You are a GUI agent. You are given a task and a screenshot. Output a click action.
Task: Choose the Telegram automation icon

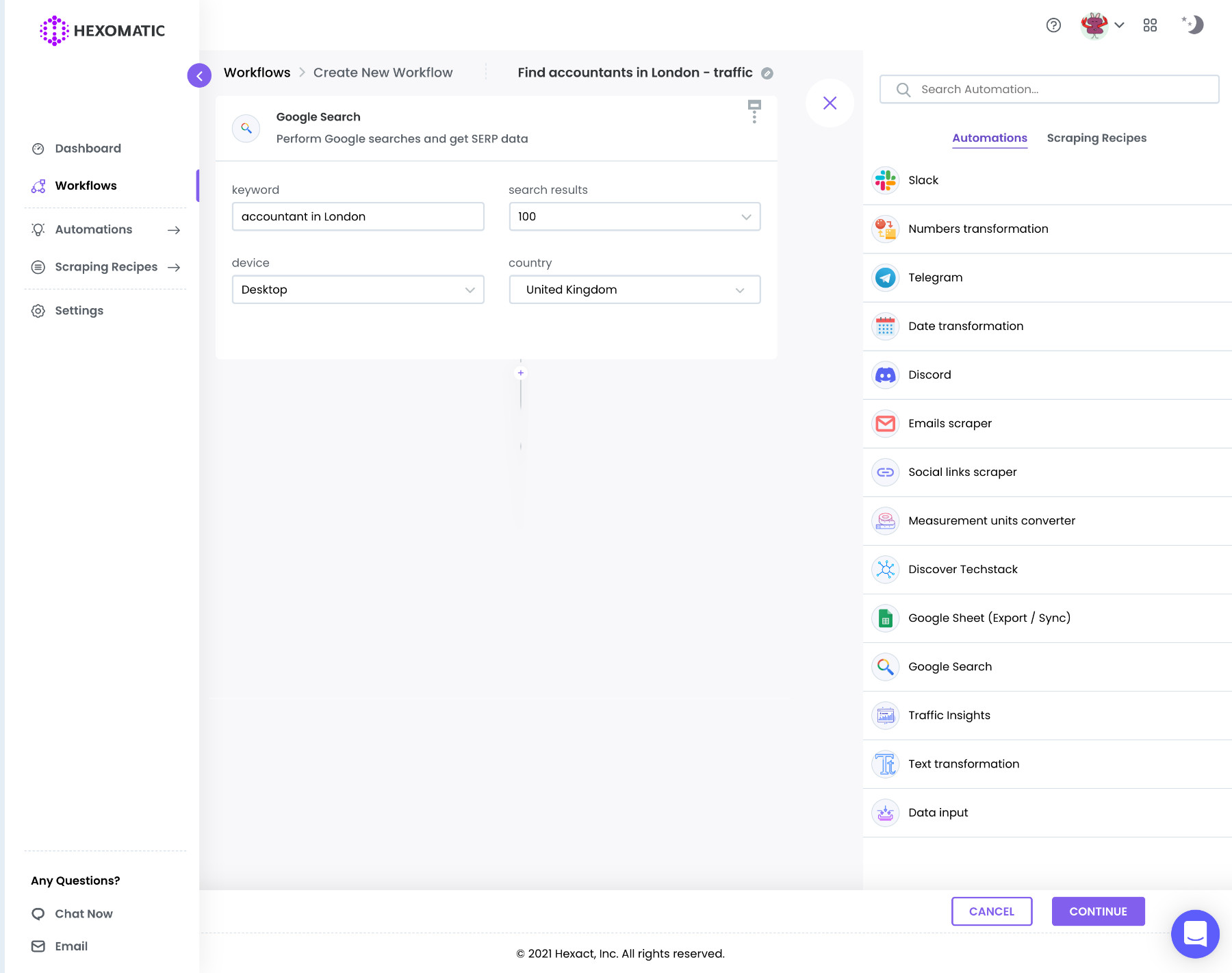pyautogui.click(x=886, y=277)
